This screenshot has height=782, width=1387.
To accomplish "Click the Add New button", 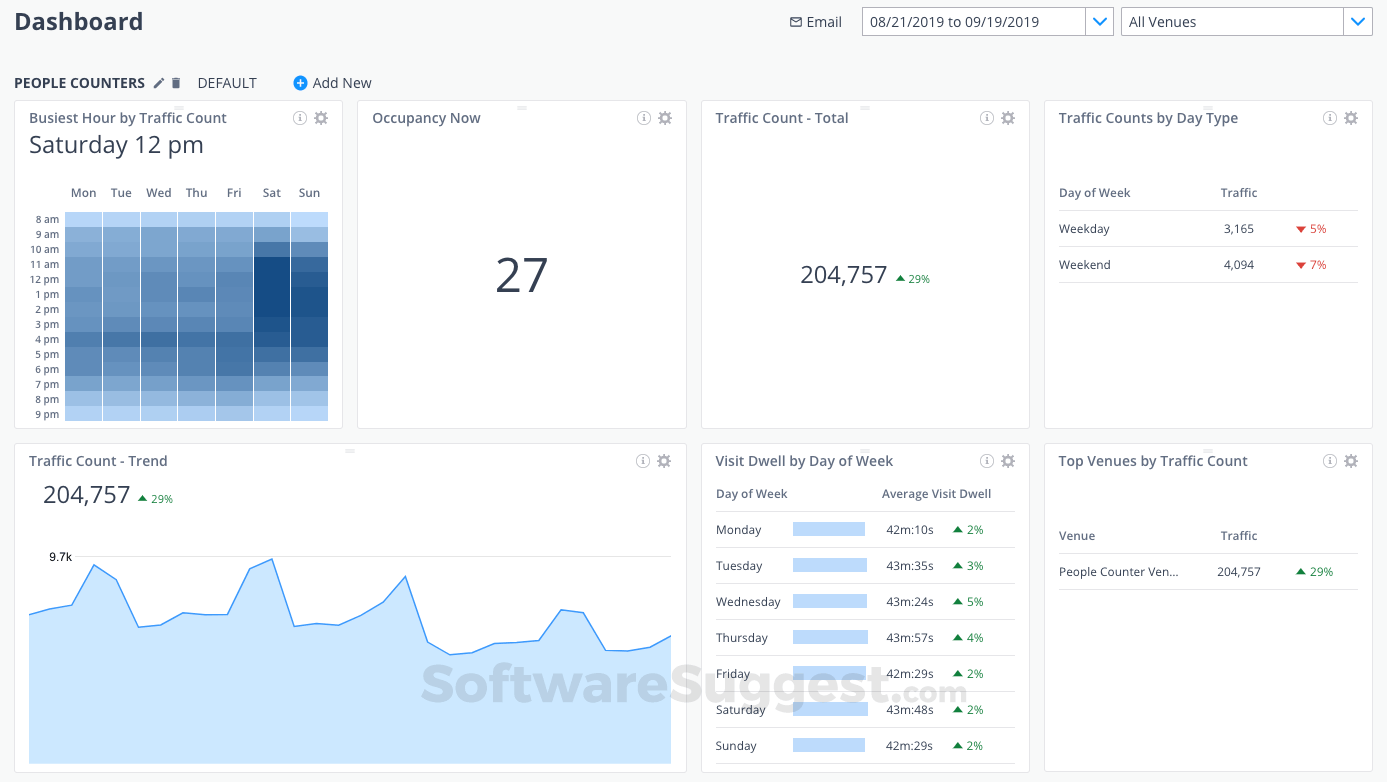I will pos(340,83).
